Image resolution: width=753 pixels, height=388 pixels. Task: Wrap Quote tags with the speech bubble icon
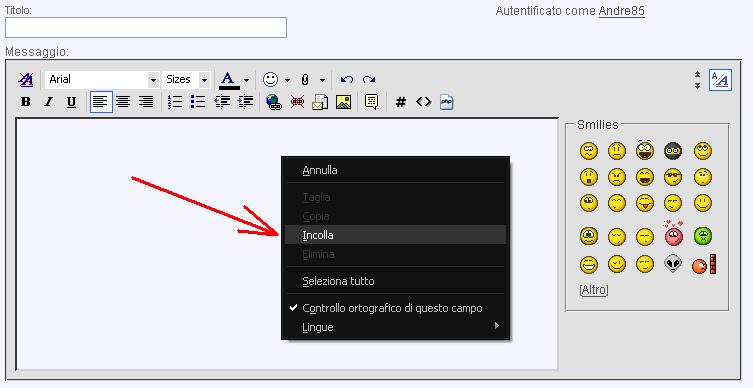tap(372, 102)
